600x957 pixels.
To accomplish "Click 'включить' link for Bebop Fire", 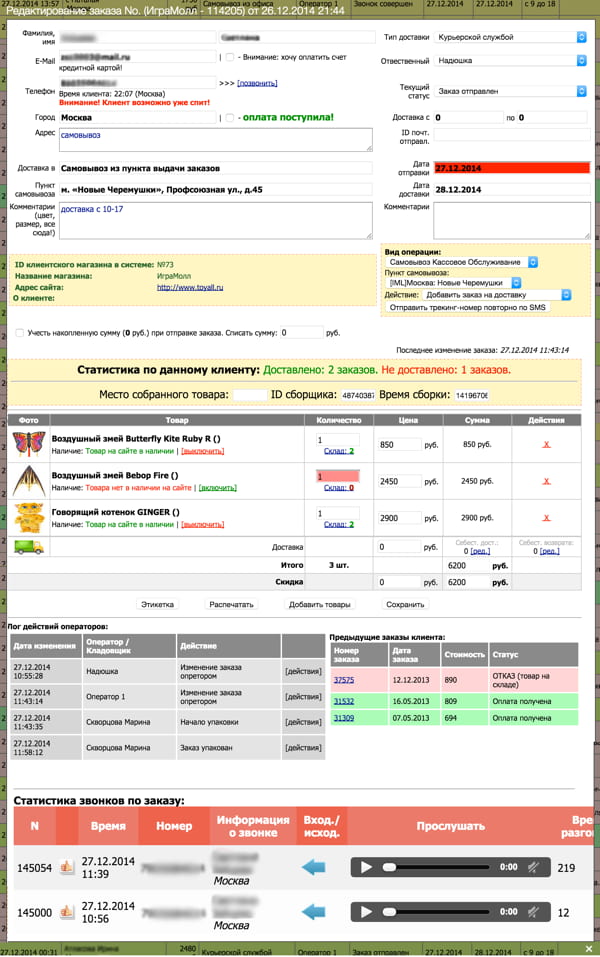I will (218, 488).
